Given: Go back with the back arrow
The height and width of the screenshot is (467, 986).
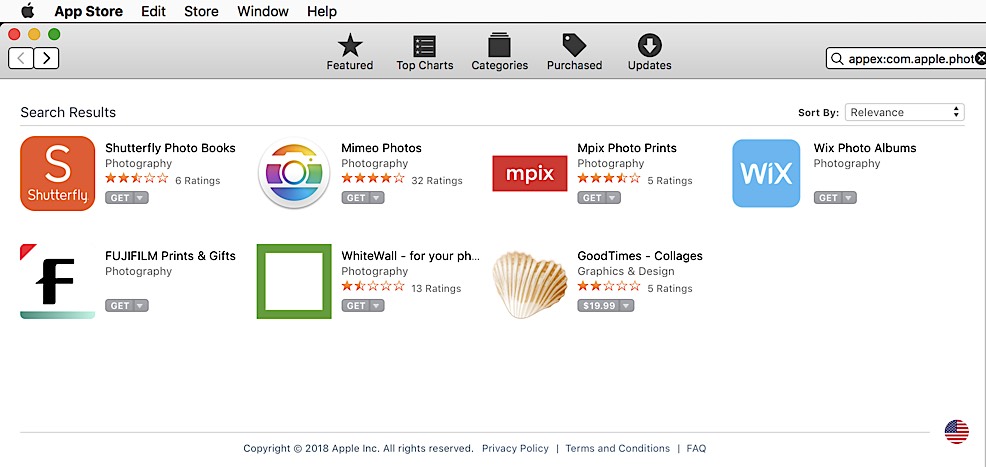Looking at the screenshot, I should click(x=21, y=58).
